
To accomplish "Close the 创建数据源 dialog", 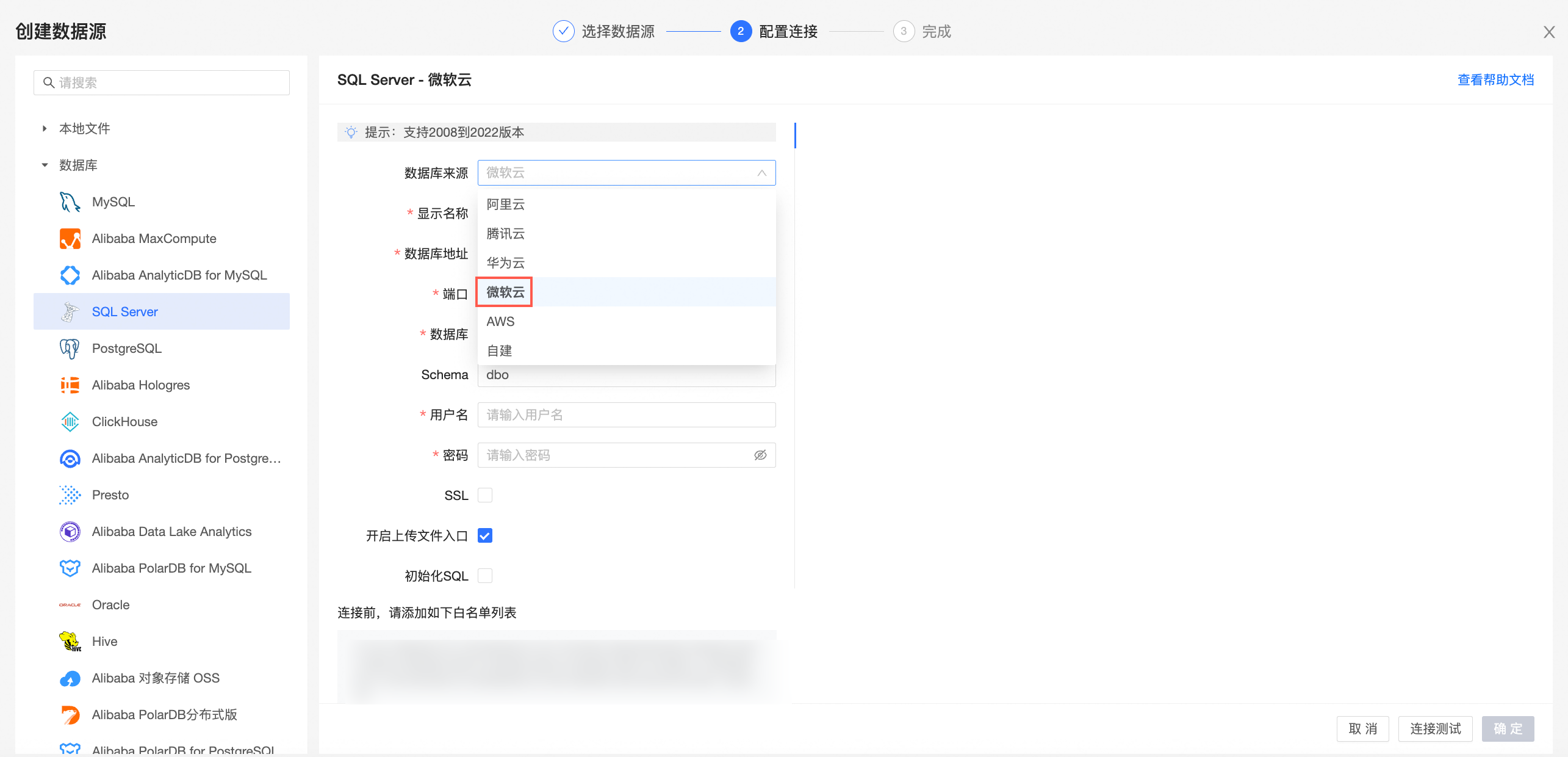I will 1549,32.
